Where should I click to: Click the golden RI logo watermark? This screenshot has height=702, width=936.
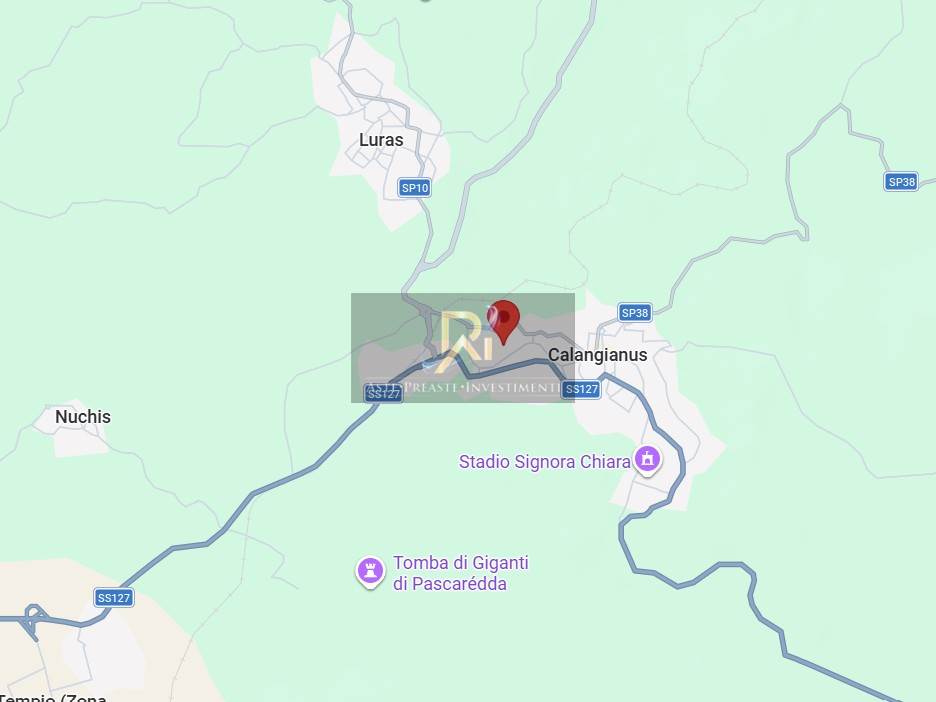[467, 338]
